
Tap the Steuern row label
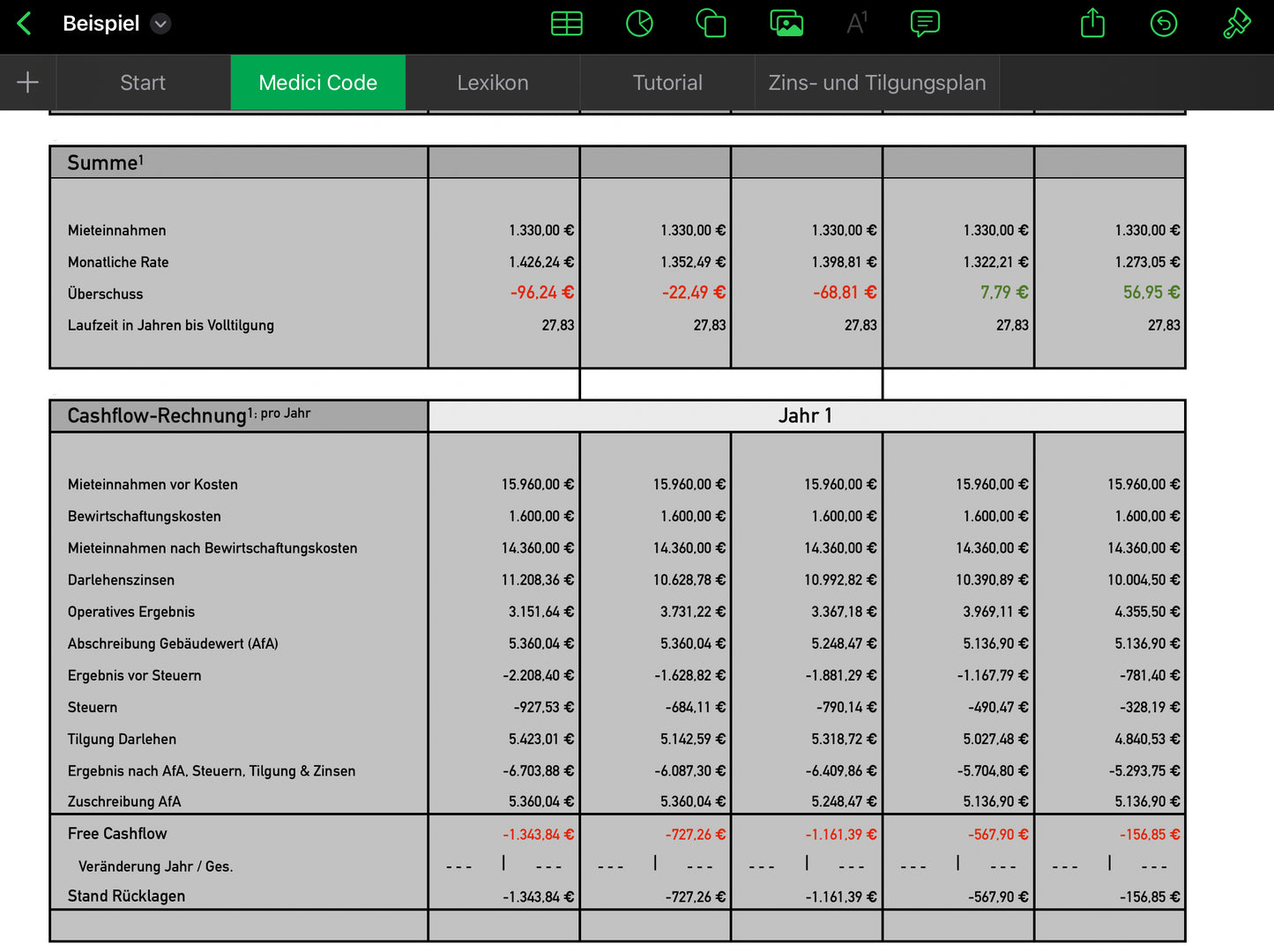coord(93,708)
